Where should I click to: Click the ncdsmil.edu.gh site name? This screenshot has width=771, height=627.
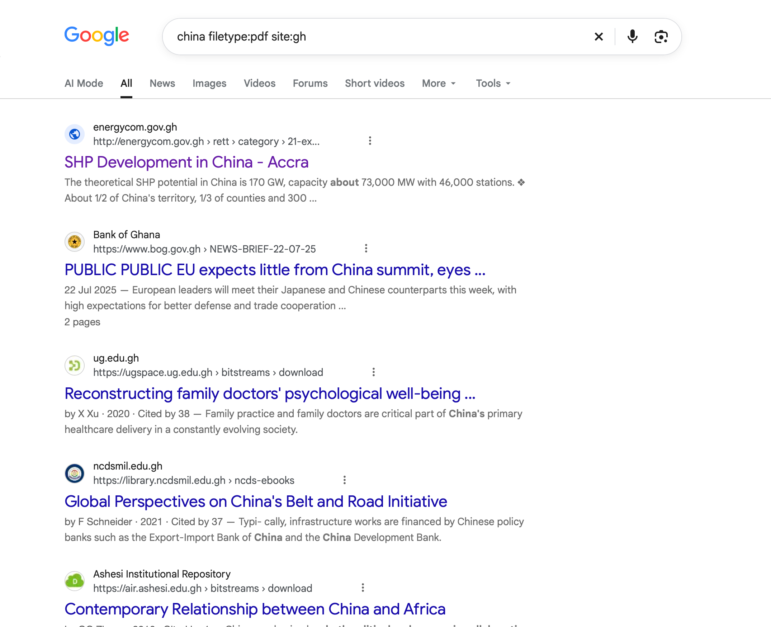128,466
